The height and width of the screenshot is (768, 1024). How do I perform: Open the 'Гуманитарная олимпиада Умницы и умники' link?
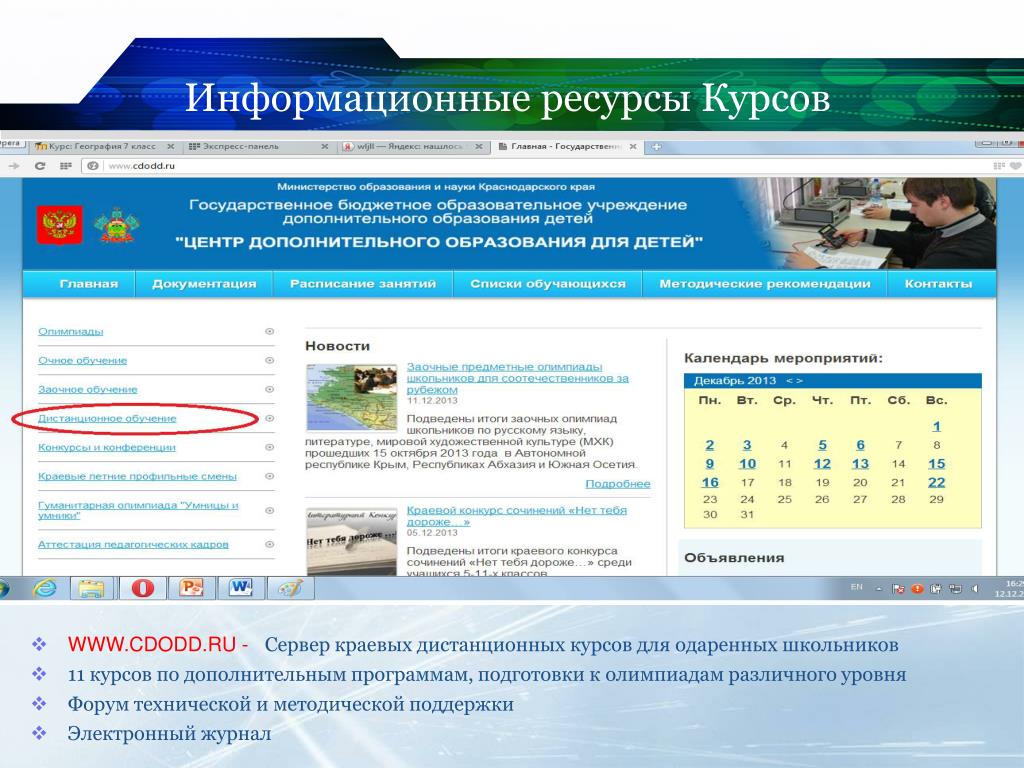tap(138, 510)
